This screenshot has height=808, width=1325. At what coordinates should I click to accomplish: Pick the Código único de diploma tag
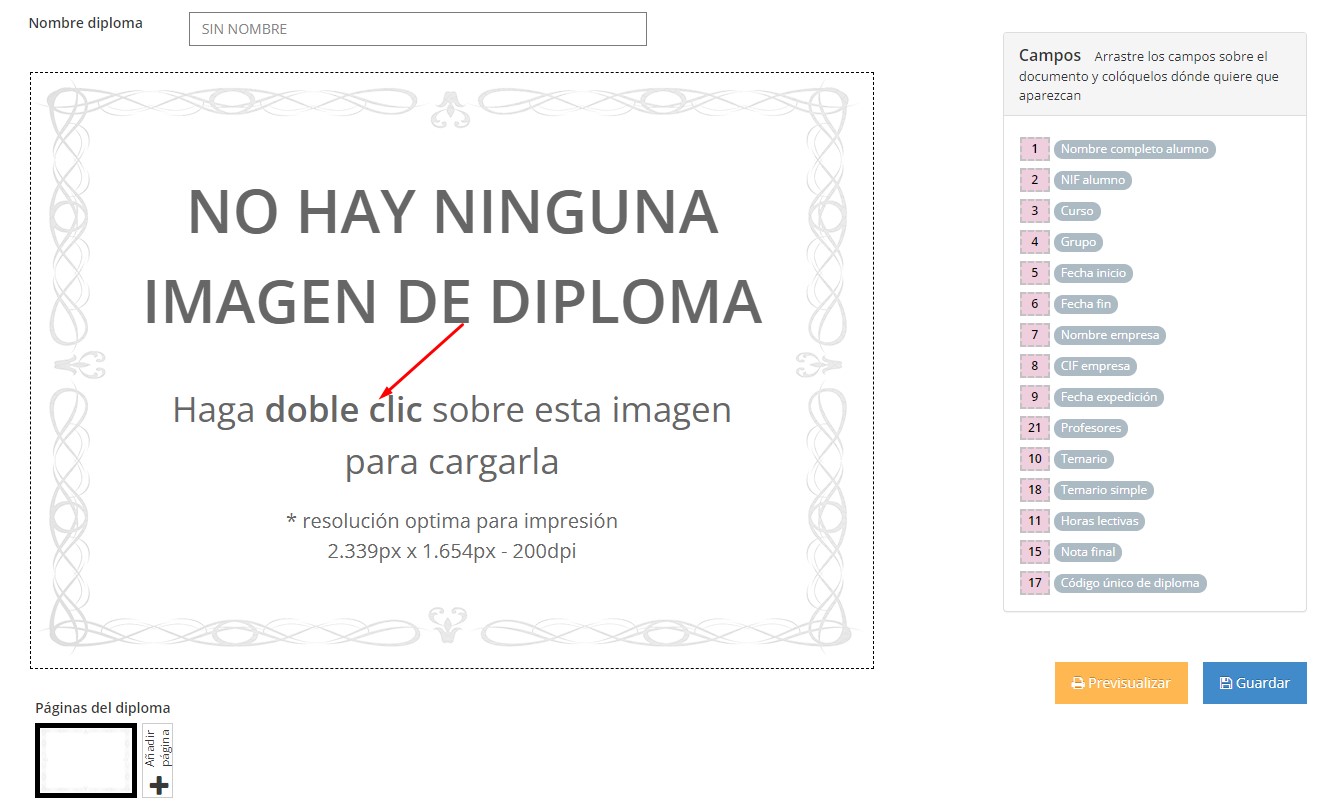1130,583
